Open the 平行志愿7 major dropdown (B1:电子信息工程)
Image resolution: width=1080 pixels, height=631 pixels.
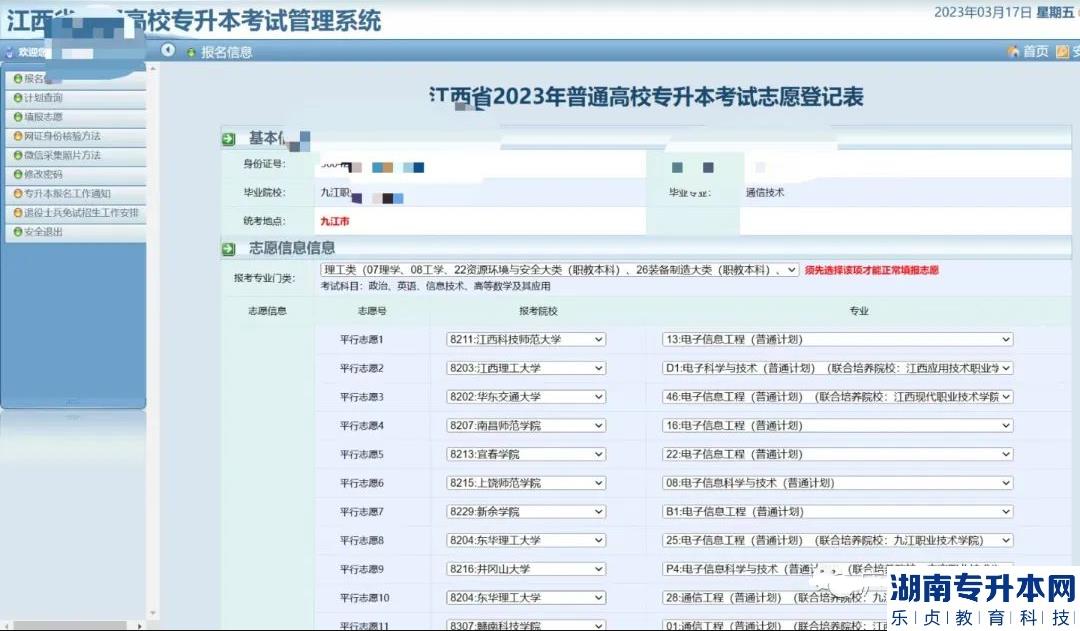838,512
